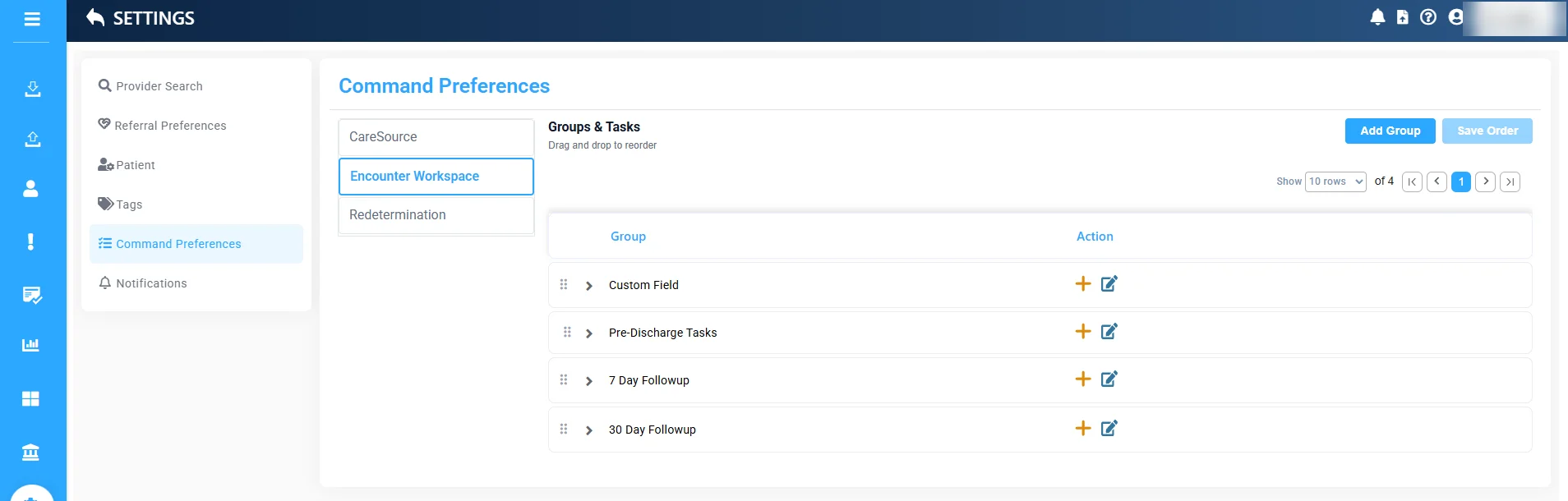1568x501 pixels.
Task: Click the Command Preferences page heading
Action: 444,85
